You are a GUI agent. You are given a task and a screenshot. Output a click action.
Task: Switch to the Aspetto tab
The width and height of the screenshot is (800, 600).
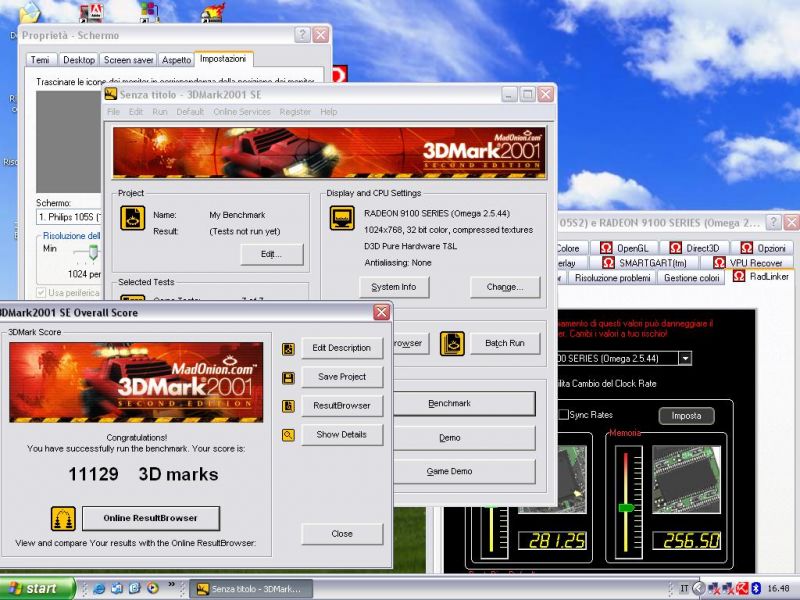[176, 60]
